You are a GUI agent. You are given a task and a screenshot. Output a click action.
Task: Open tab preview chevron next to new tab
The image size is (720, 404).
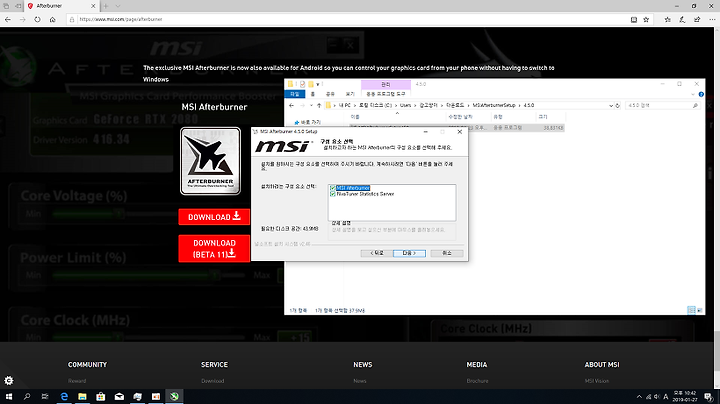coord(118,6)
